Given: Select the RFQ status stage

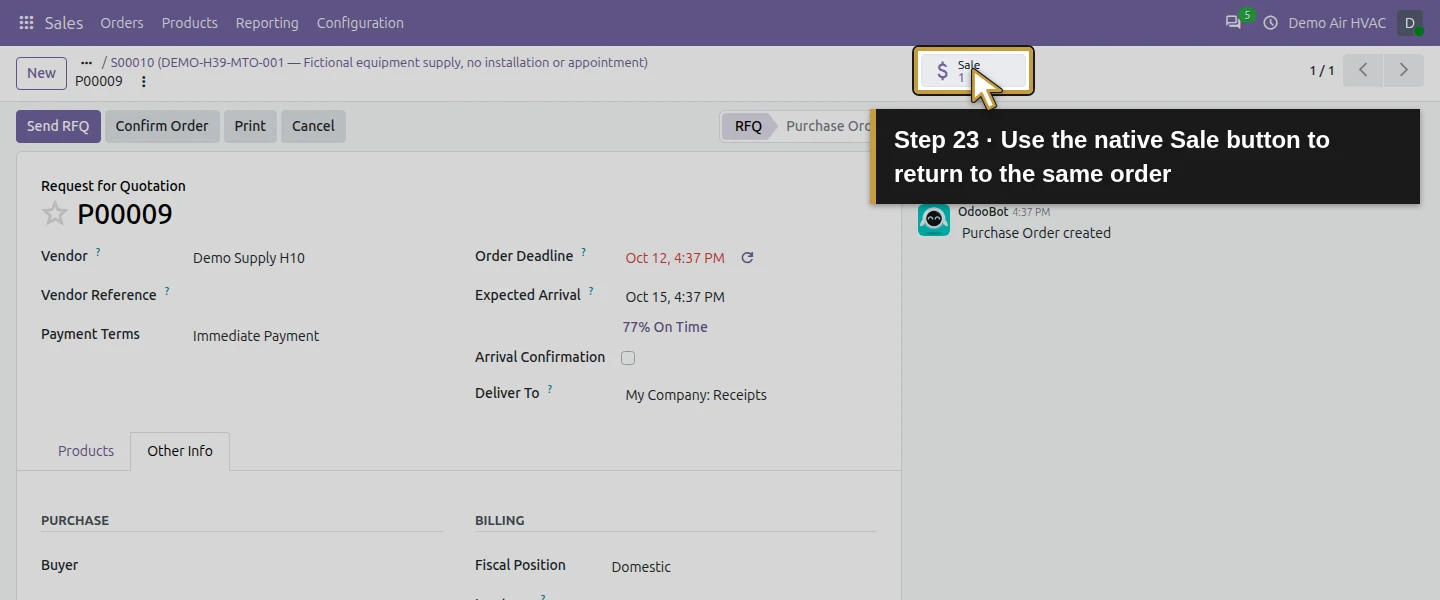Looking at the screenshot, I should (x=748, y=126).
